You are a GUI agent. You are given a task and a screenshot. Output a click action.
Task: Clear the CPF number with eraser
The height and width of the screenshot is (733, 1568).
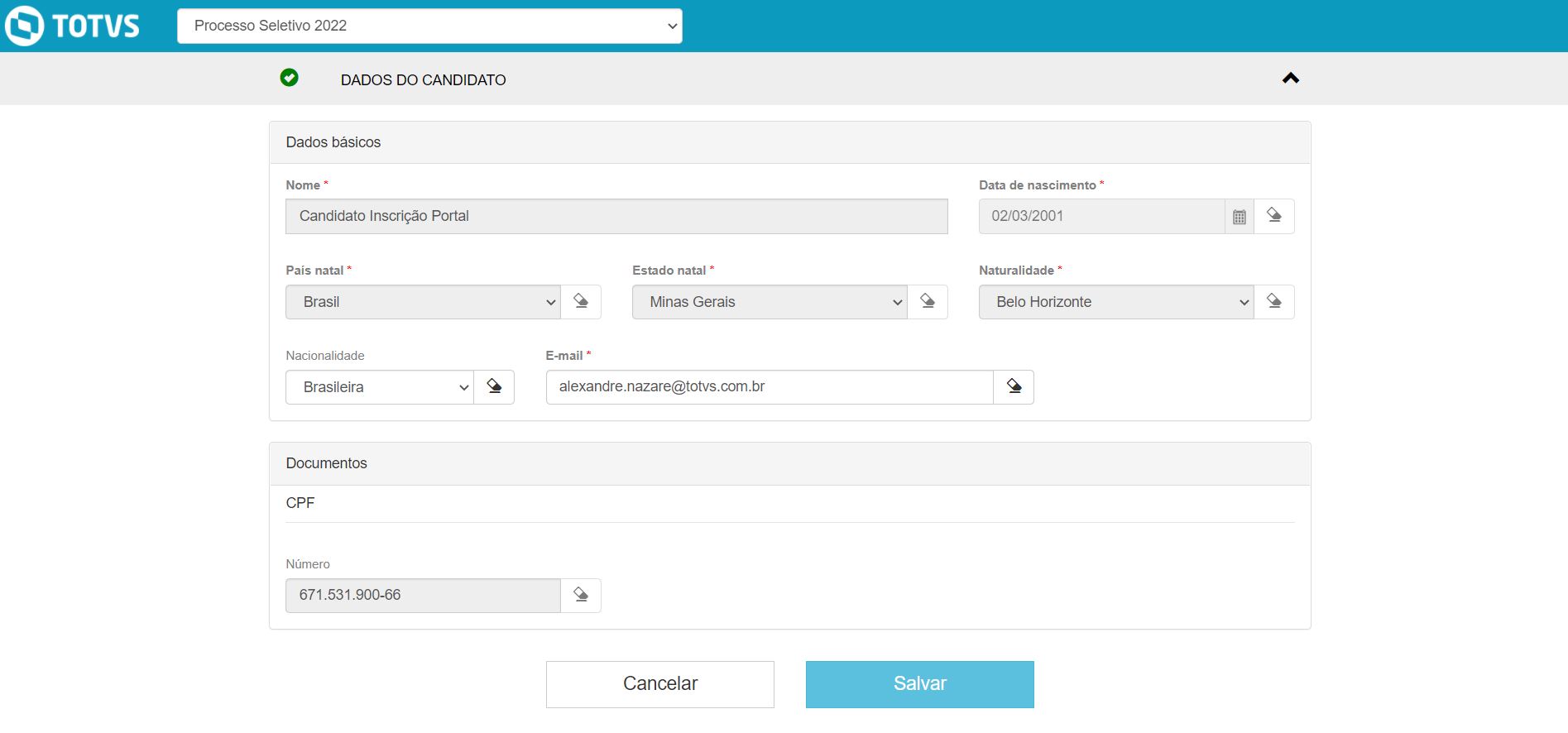581,596
